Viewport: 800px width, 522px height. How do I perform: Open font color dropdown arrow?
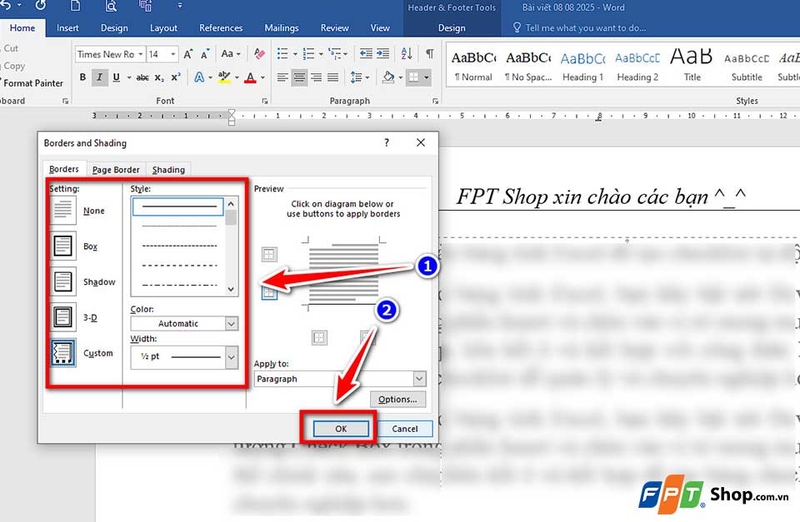point(263,78)
